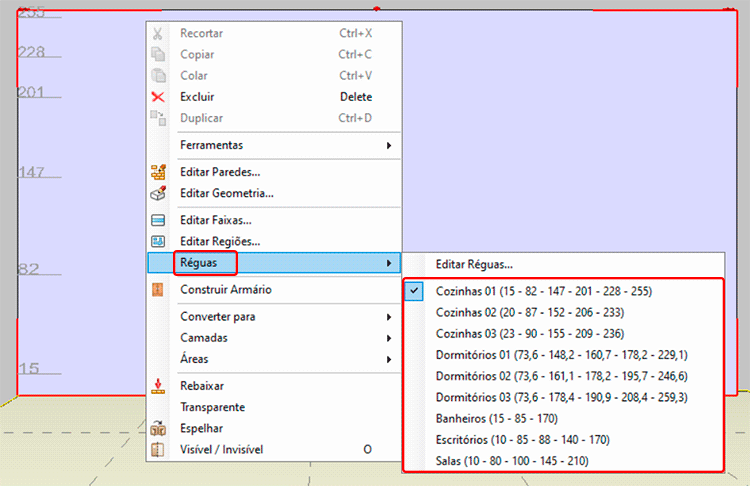Click the Editar Faixas icon
The height and width of the screenshot is (486, 750).
(157, 220)
